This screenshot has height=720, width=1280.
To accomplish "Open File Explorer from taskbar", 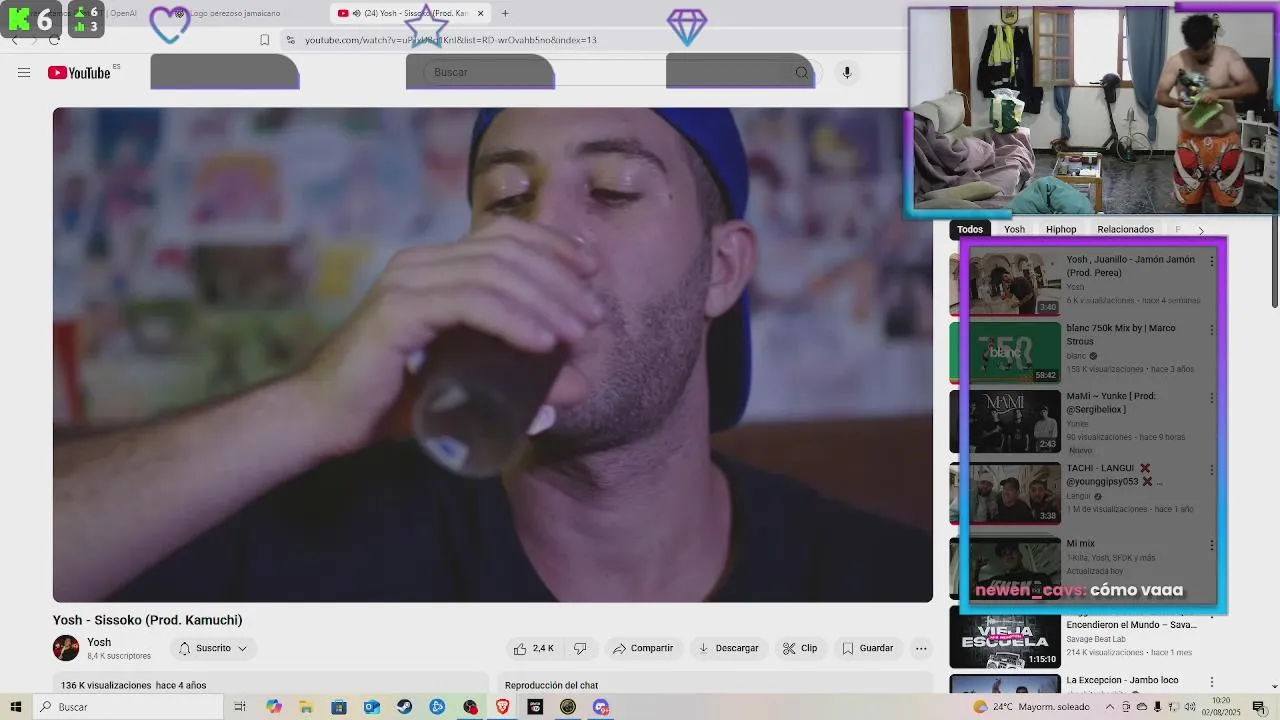I will point(306,707).
